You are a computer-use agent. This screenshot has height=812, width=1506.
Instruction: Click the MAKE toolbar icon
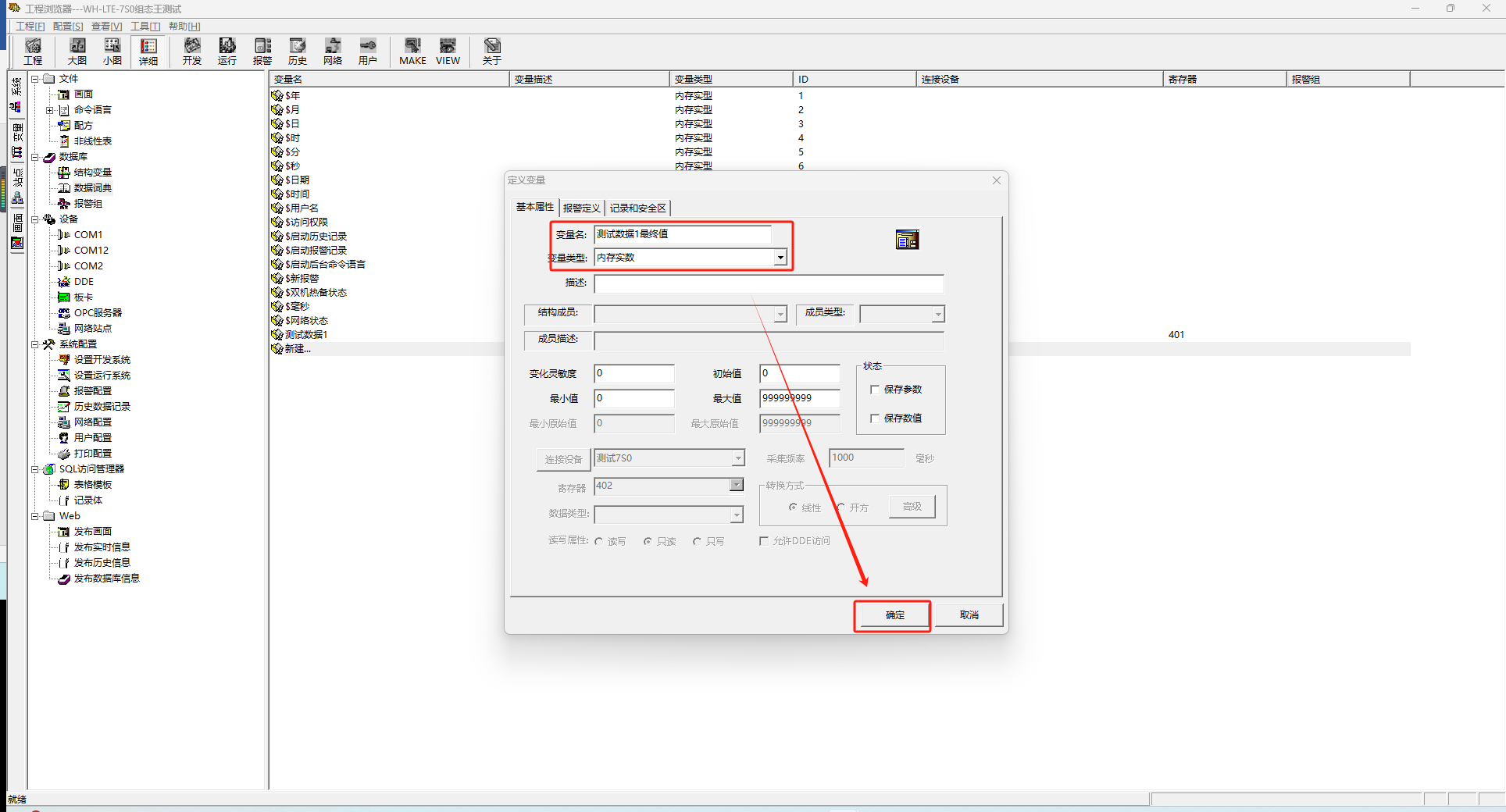pyautogui.click(x=412, y=52)
